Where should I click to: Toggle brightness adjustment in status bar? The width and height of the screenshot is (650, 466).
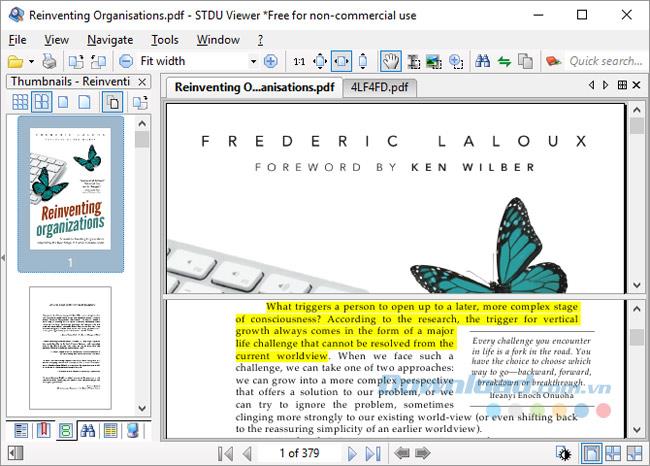(x=564, y=454)
